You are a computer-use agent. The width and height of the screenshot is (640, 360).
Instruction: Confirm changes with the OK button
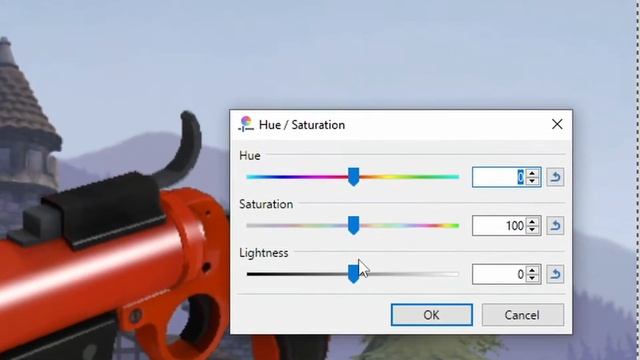coord(431,315)
